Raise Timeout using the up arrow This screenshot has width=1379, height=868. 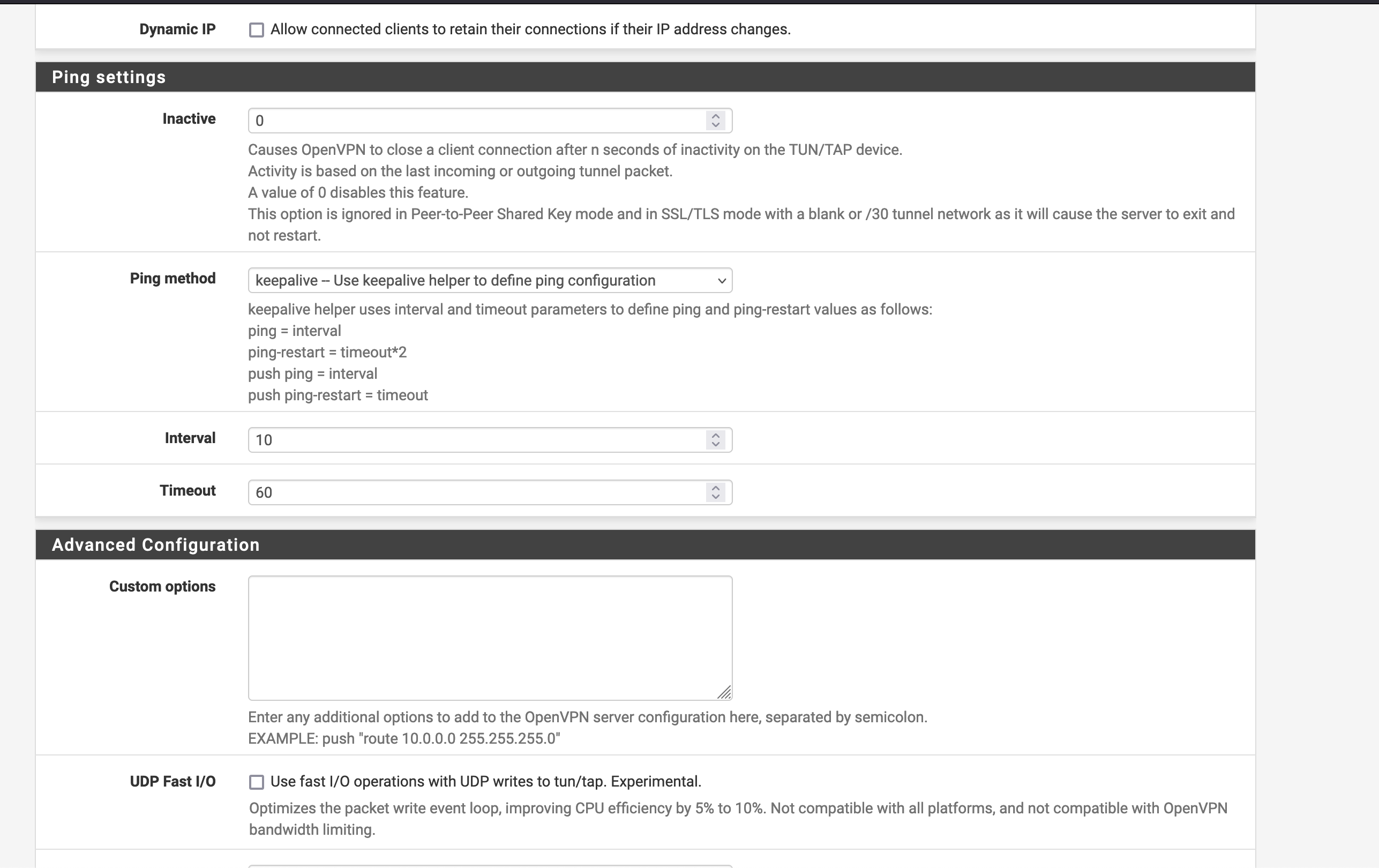[716, 489]
